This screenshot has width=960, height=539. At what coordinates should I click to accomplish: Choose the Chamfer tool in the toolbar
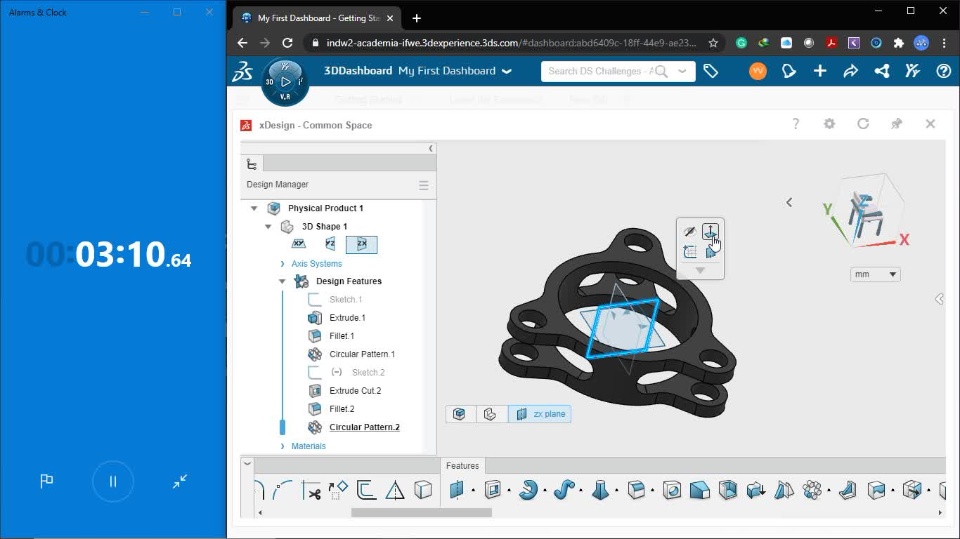[x=700, y=490]
